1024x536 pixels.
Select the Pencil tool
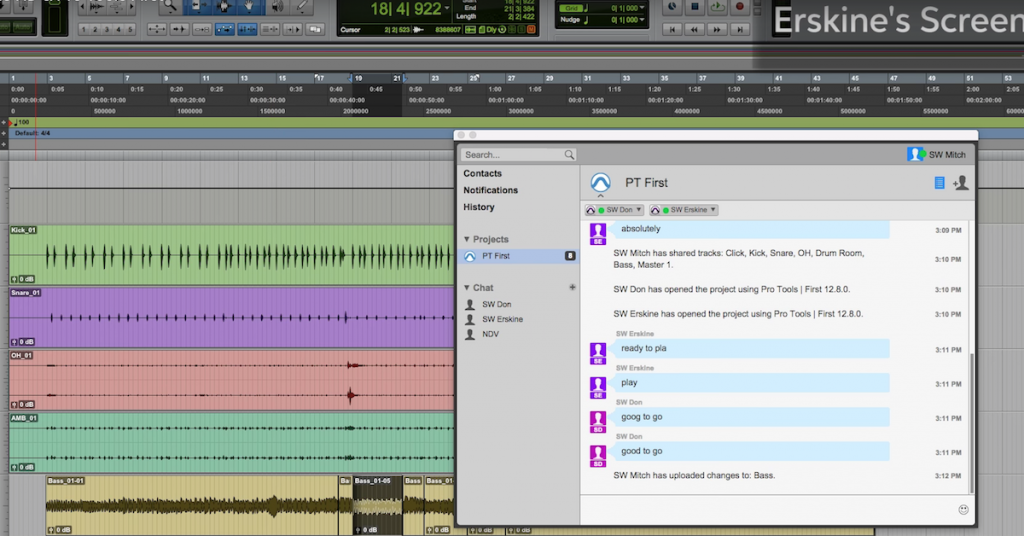click(x=302, y=7)
